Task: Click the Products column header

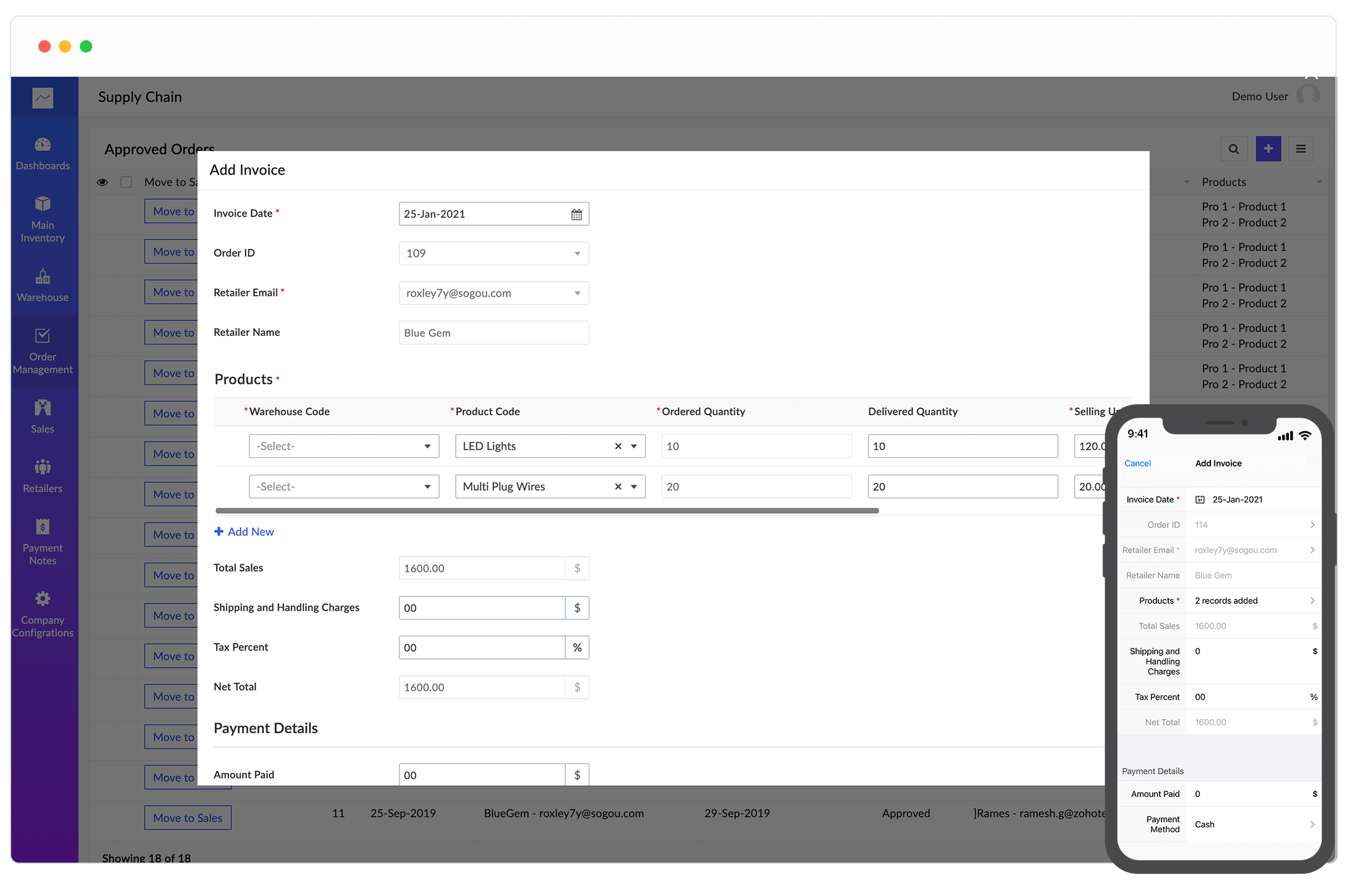Action: (1224, 183)
